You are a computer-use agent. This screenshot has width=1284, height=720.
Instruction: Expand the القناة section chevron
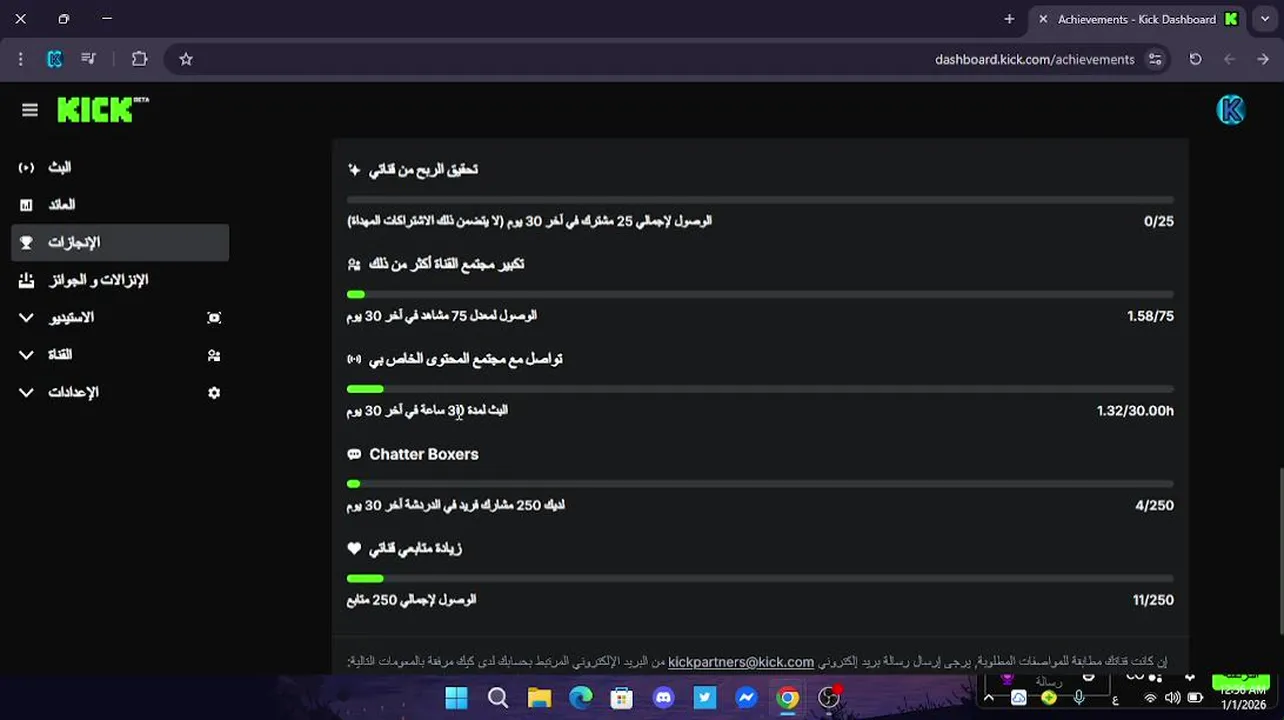tap(27, 355)
